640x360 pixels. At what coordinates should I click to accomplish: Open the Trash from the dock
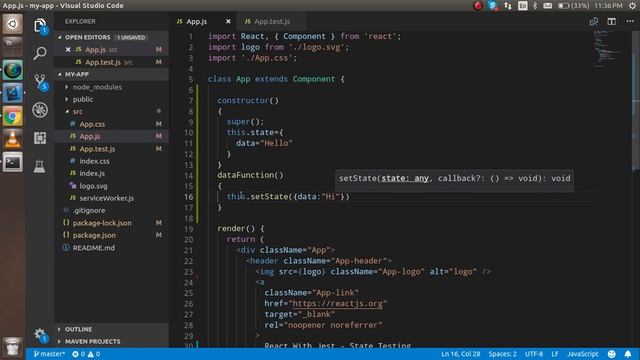(x=13, y=347)
